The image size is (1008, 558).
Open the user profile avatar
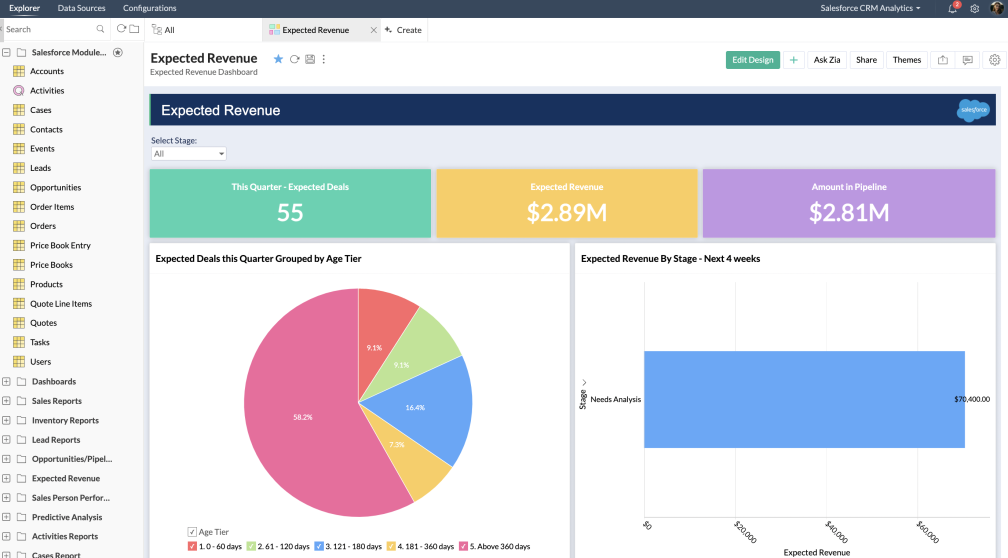click(997, 8)
